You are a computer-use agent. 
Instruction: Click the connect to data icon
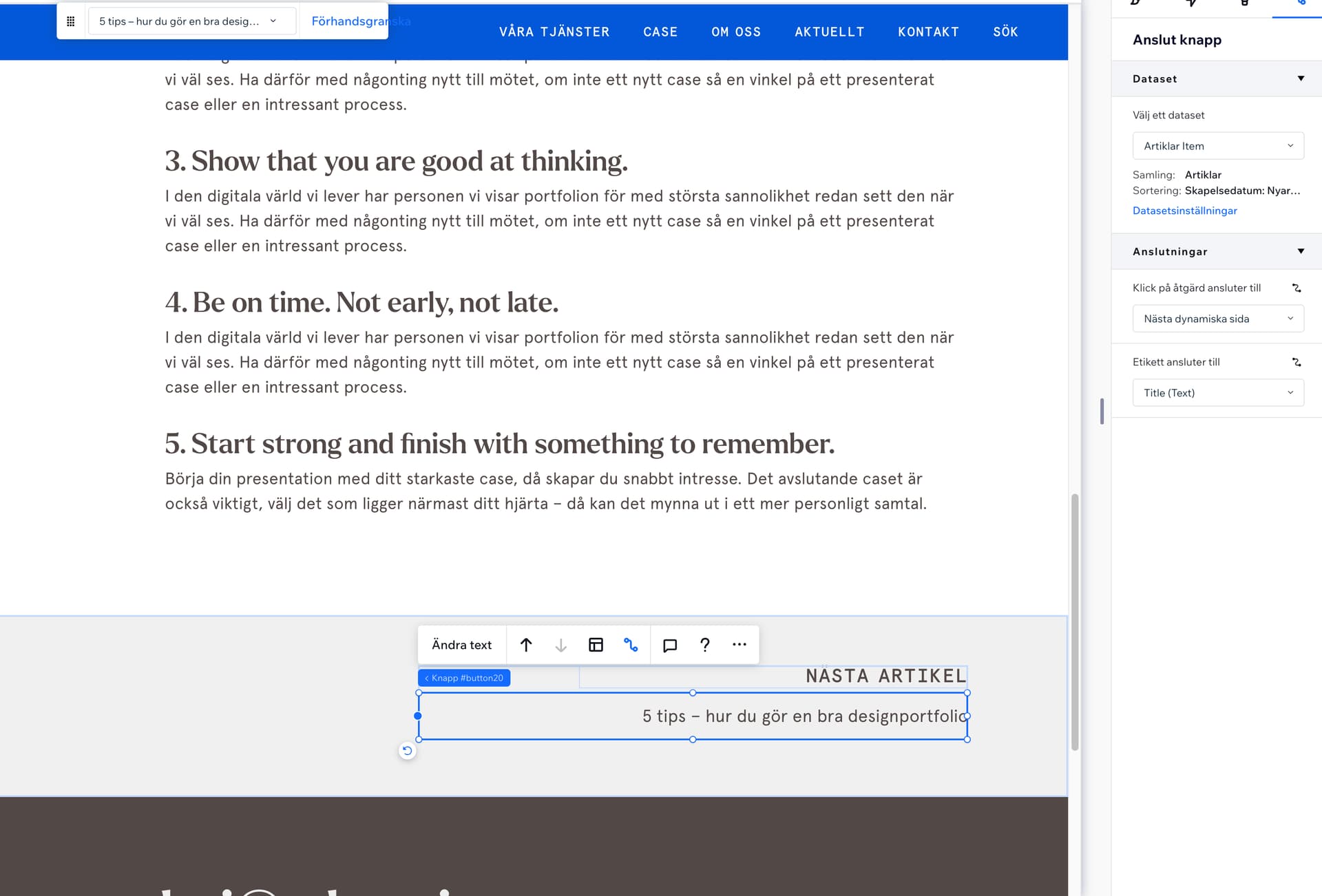point(631,645)
